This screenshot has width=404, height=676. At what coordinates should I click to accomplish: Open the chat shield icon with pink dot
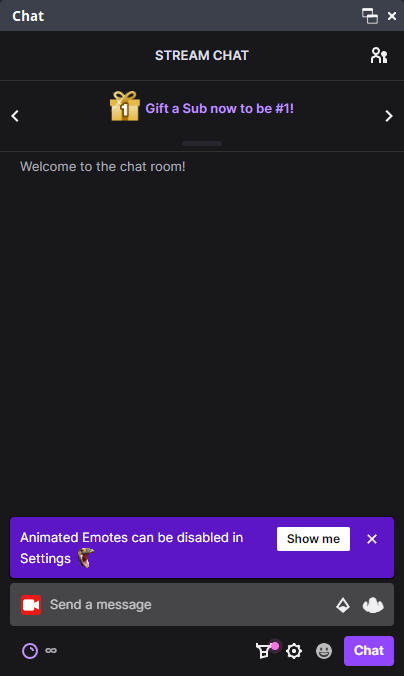[264, 651]
